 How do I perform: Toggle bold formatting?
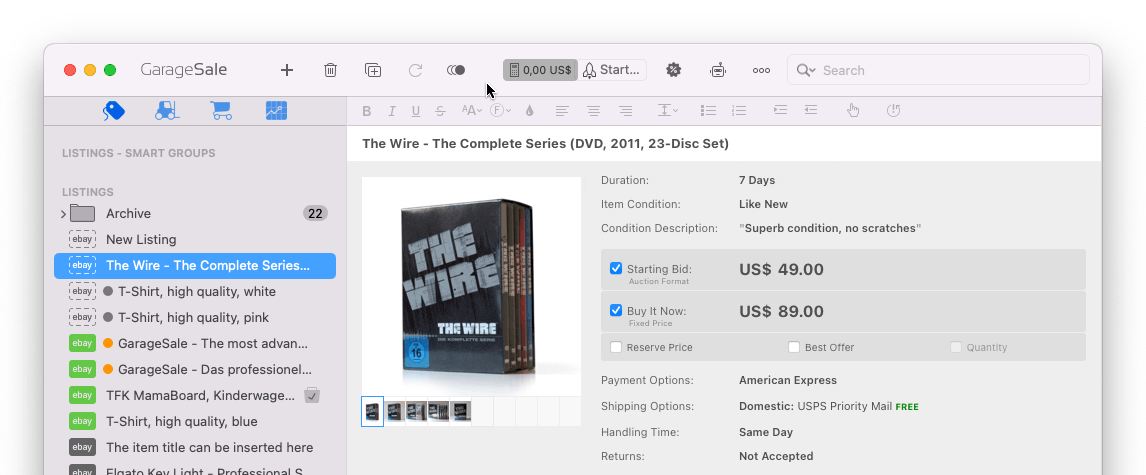[367, 111]
